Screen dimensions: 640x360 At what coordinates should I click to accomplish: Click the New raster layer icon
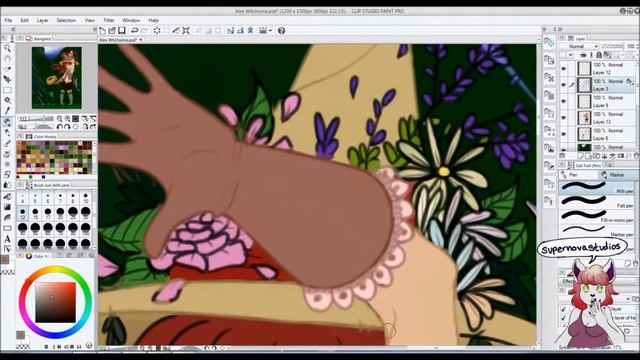580,156
